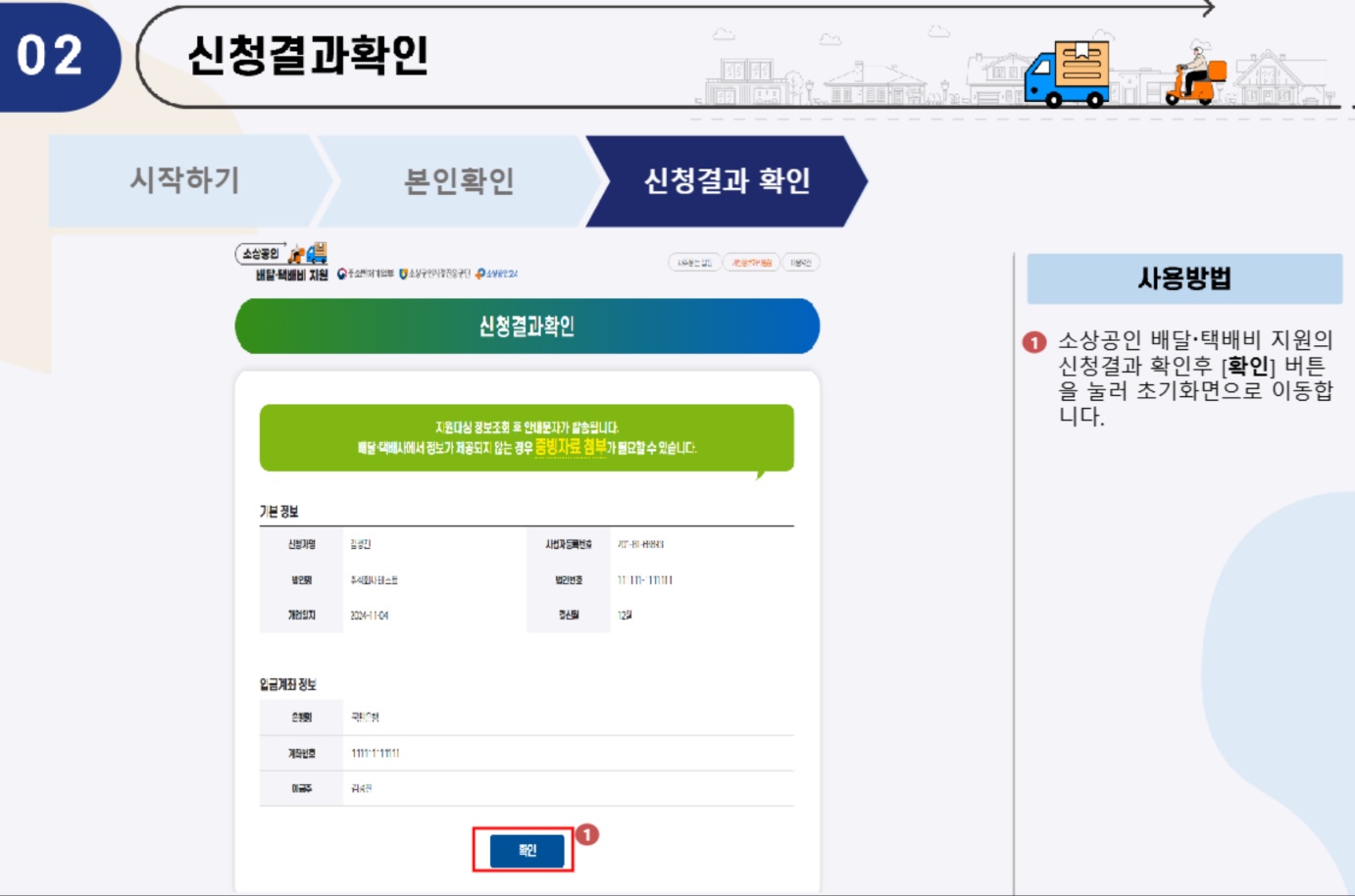Click the 법인명 label cell
1355x896 pixels.
[x=302, y=580]
